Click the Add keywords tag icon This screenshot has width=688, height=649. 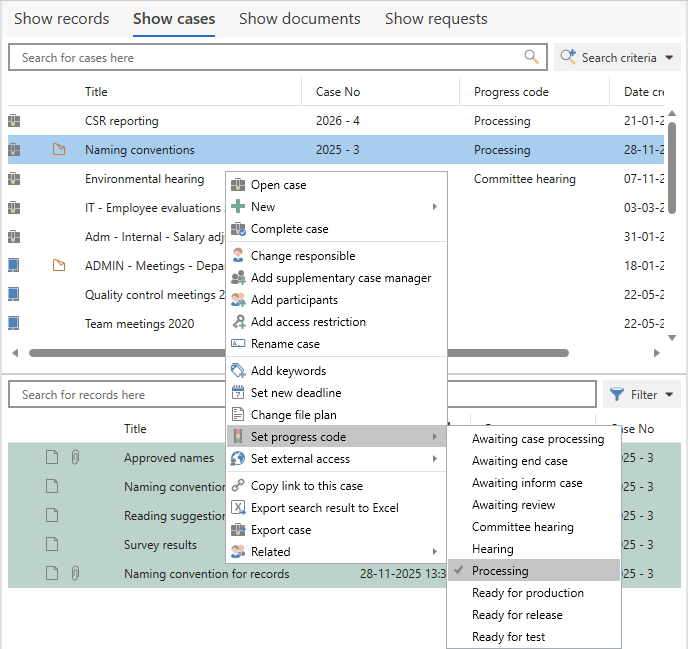coord(238,371)
